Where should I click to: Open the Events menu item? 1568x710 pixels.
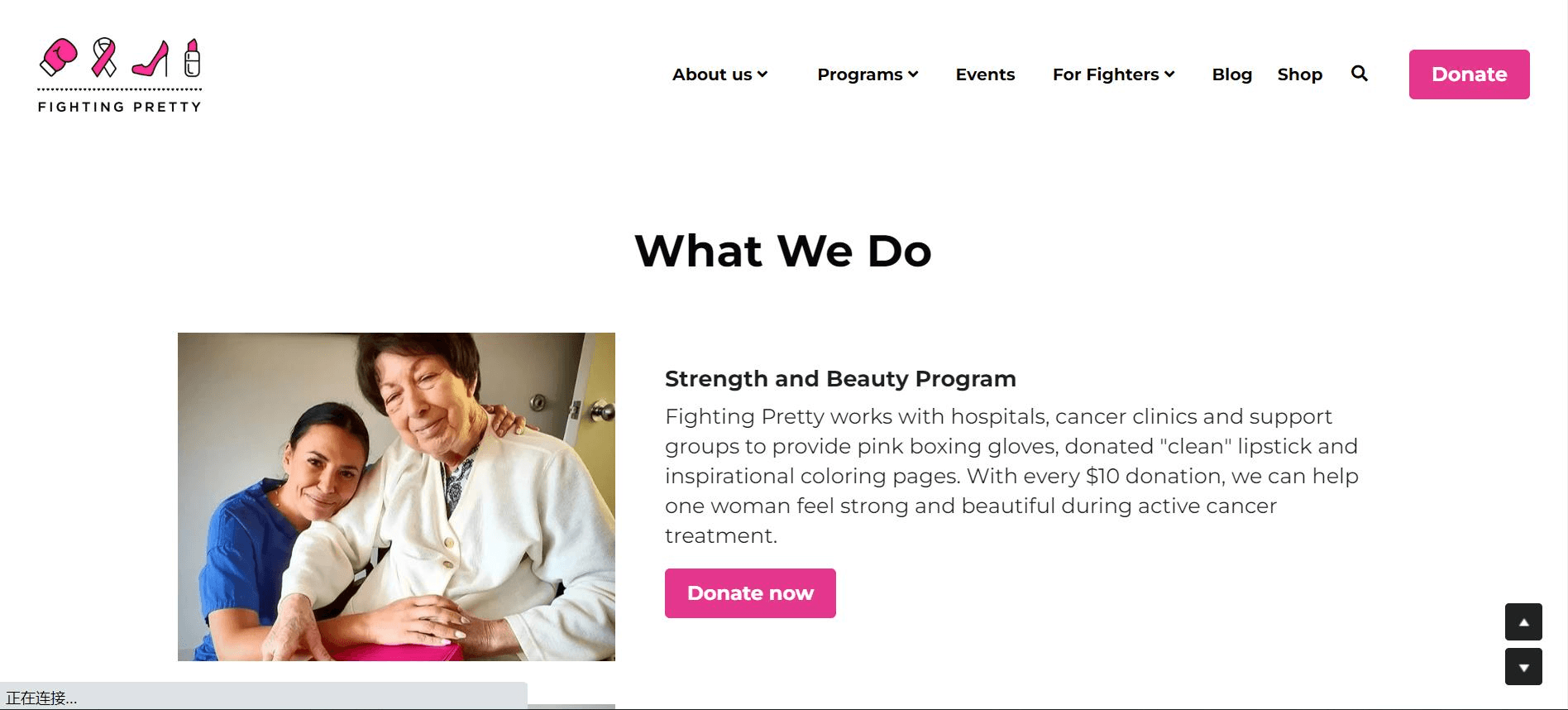(985, 74)
